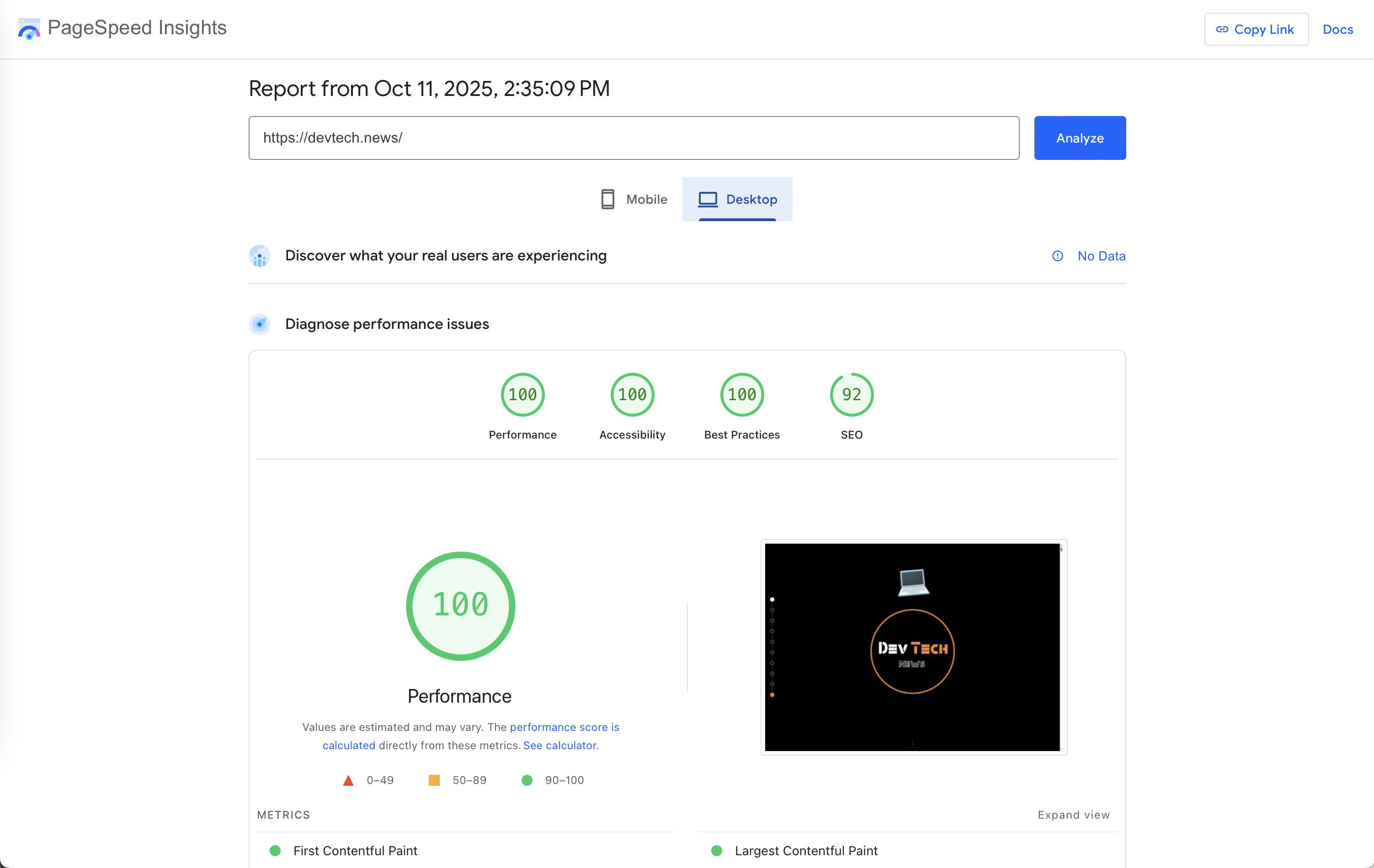Click the Diagnose performance issues icon
Screen dimensions: 1374x868
tap(260, 324)
